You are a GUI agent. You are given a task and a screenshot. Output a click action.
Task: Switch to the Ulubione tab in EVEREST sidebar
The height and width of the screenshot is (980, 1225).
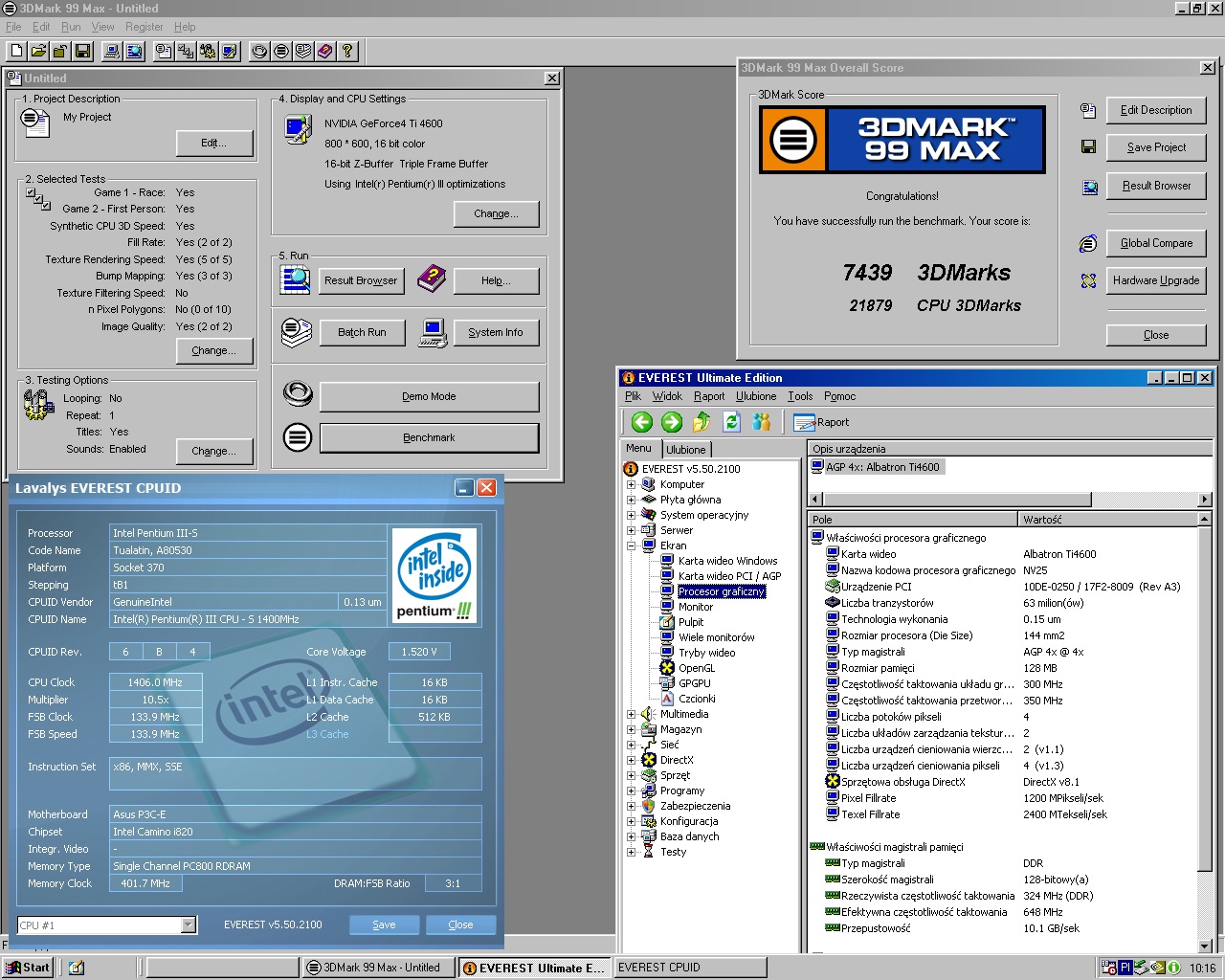[686, 450]
